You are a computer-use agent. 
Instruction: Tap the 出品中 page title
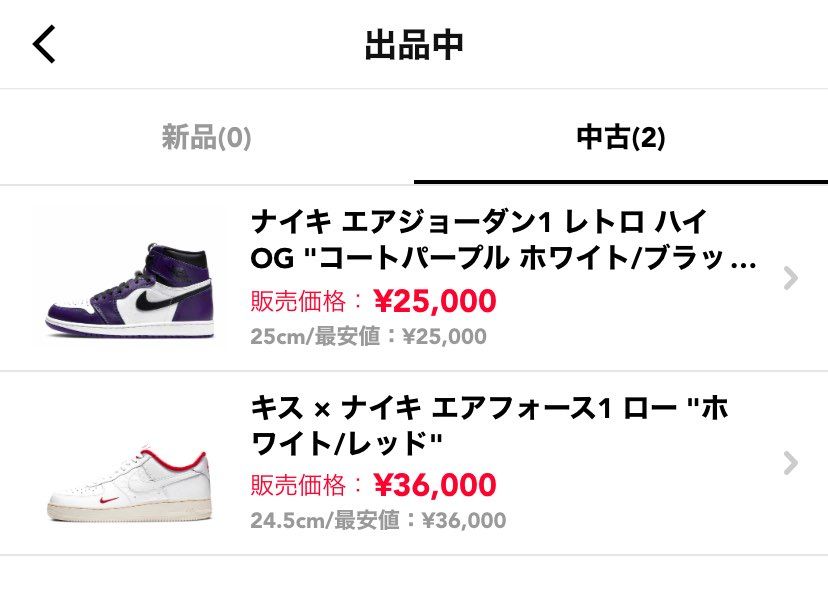413,45
